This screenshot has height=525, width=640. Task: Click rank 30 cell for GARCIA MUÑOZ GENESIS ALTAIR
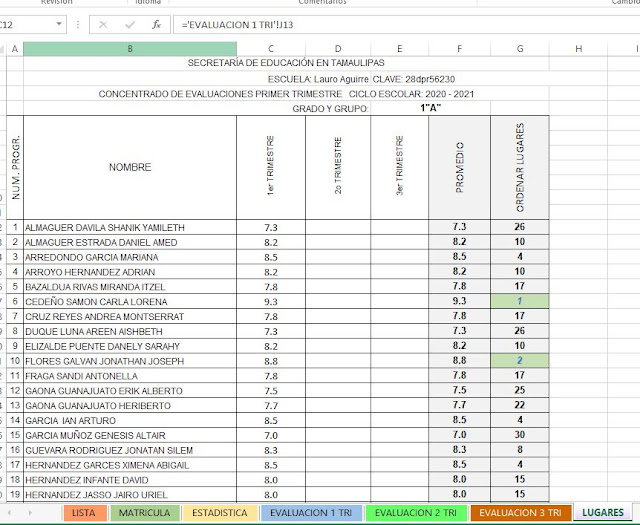click(x=520, y=435)
